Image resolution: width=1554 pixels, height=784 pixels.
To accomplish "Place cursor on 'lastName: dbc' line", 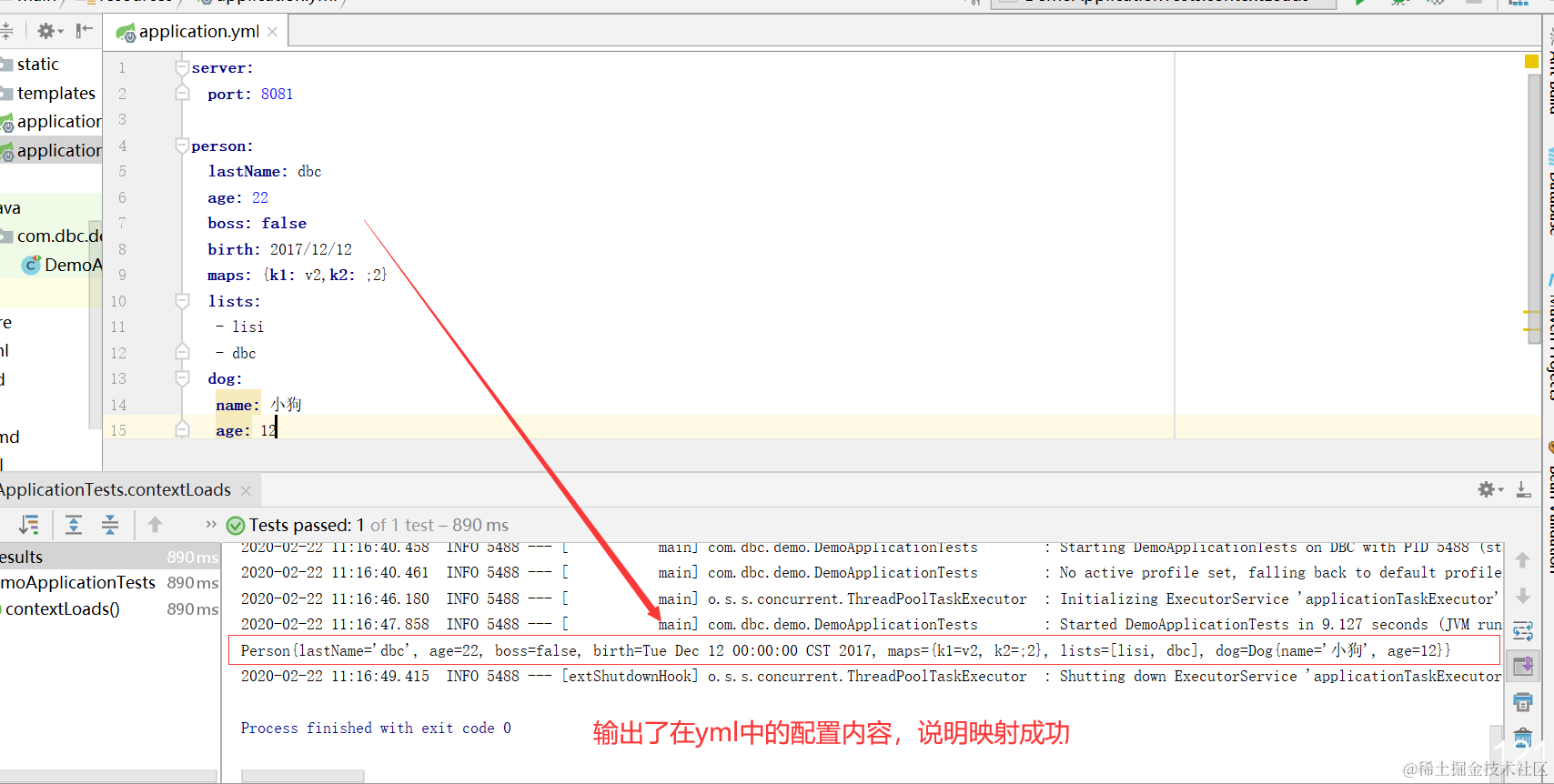I will tap(264, 172).
